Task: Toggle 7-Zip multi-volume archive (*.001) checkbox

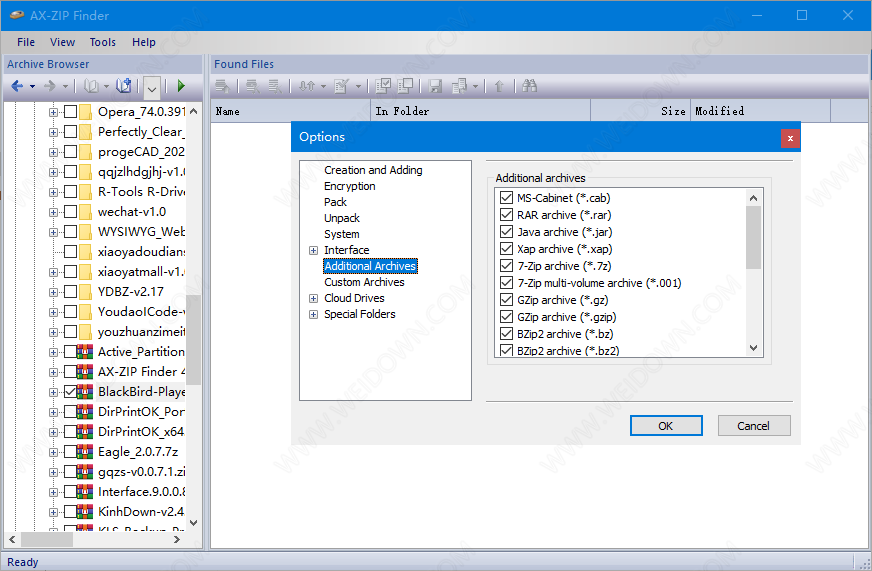Action: point(506,282)
